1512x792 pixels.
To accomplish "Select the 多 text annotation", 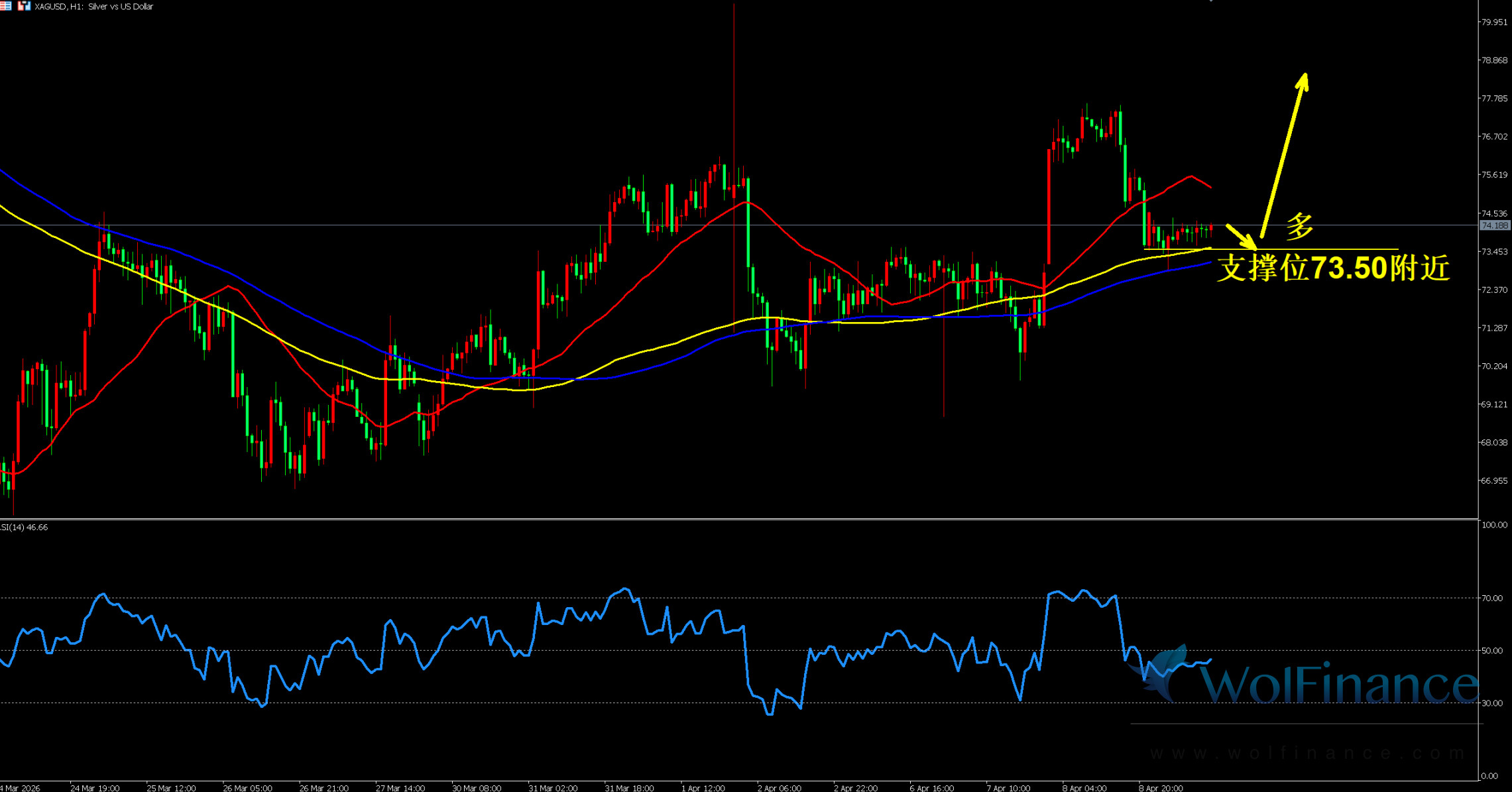I will tap(1299, 227).
